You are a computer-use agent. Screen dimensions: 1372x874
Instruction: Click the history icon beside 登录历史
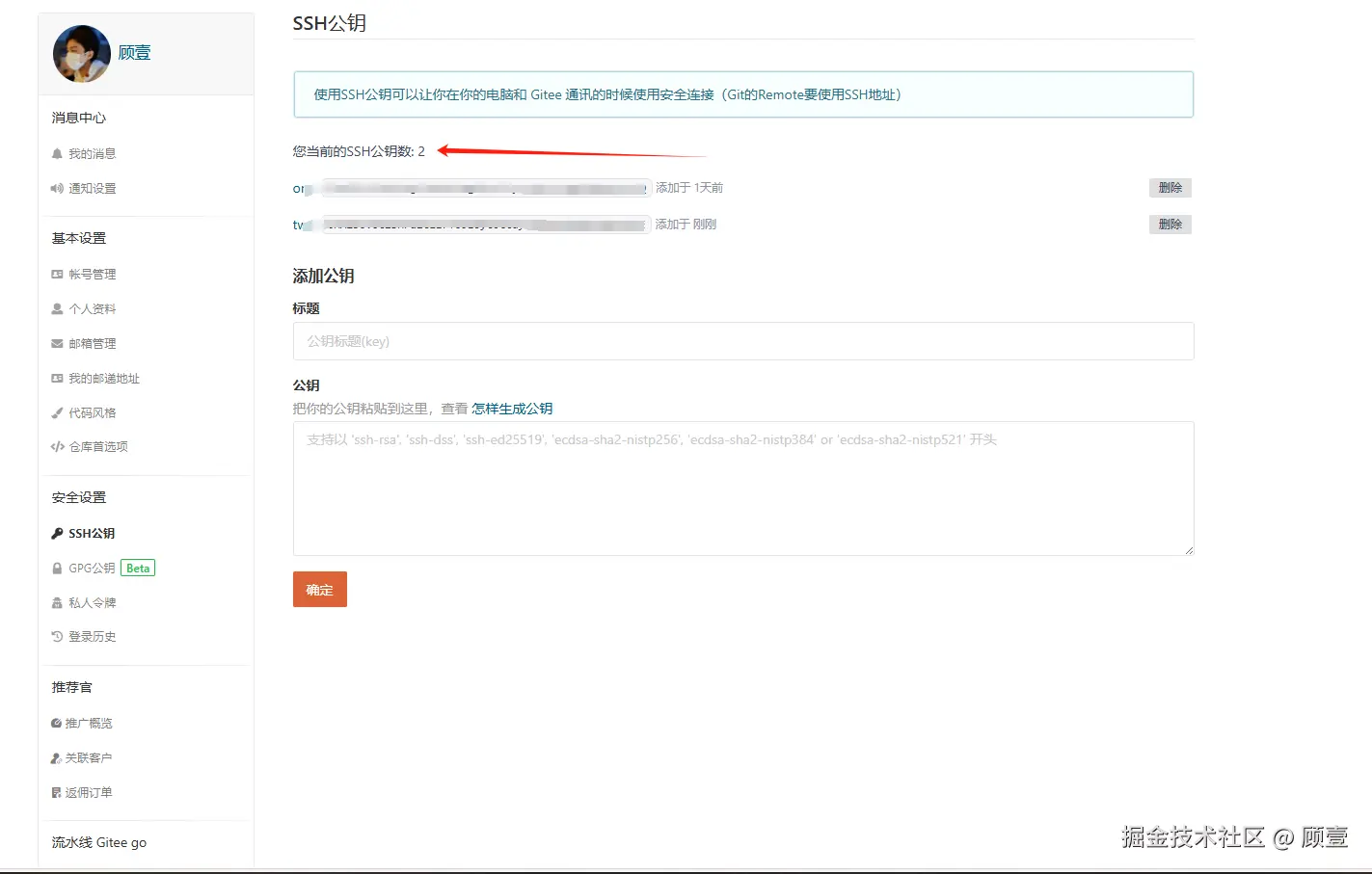pyautogui.click(x=57, y=637)
